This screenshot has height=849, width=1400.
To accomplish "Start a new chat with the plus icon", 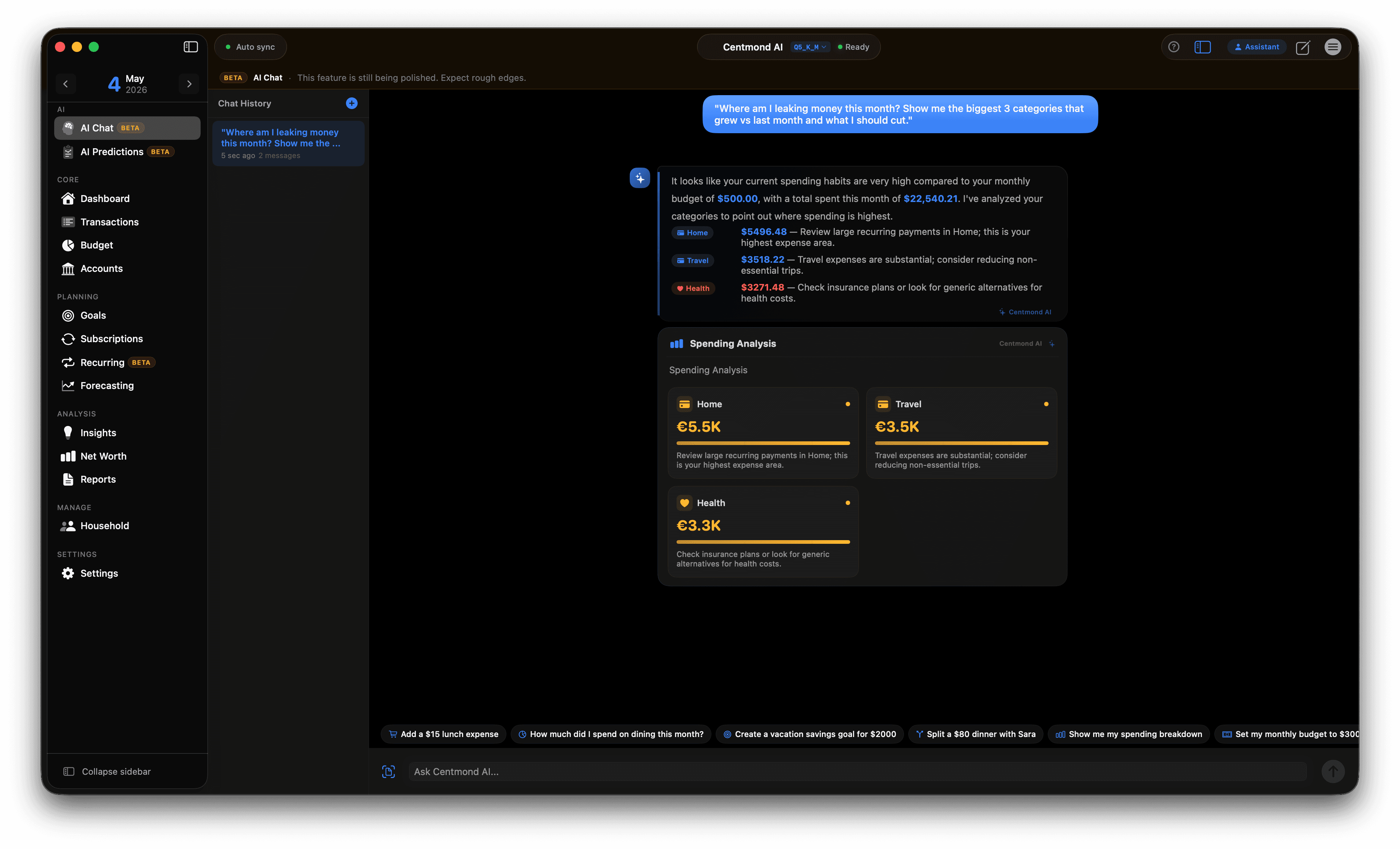I will pyautogui.click(x=352, y=103).
